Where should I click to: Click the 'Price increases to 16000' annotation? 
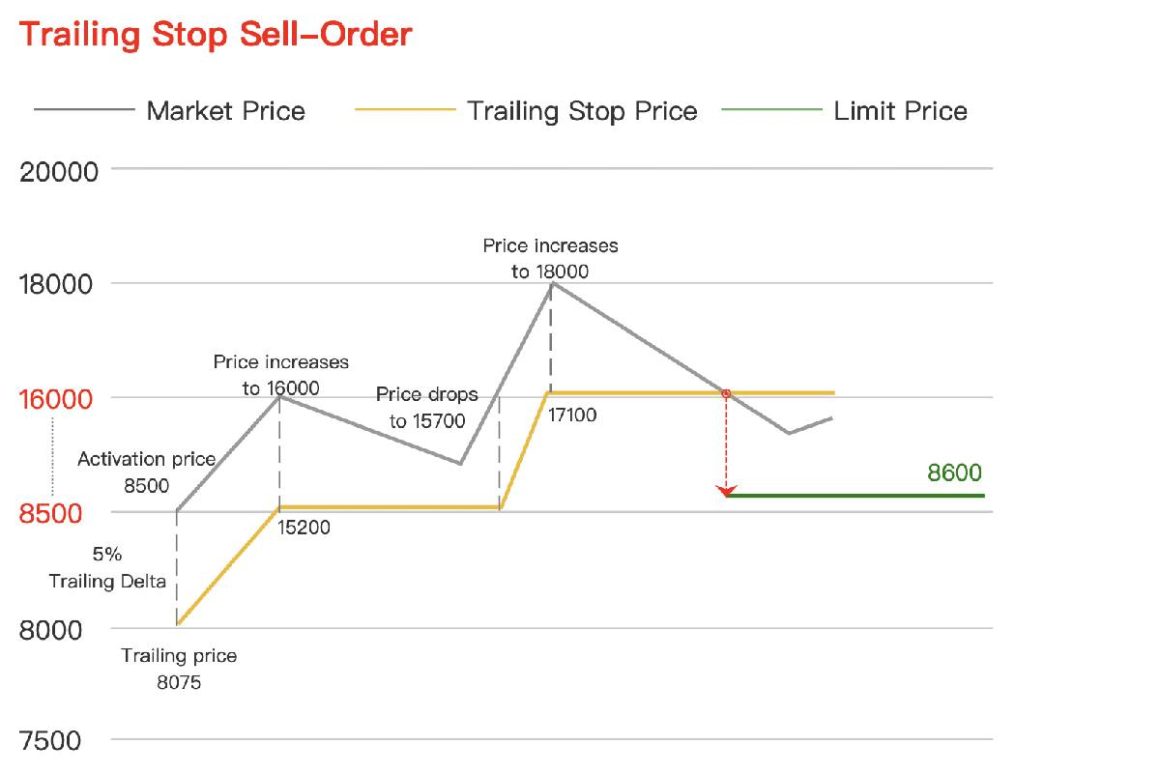click(x=281, y=374)
